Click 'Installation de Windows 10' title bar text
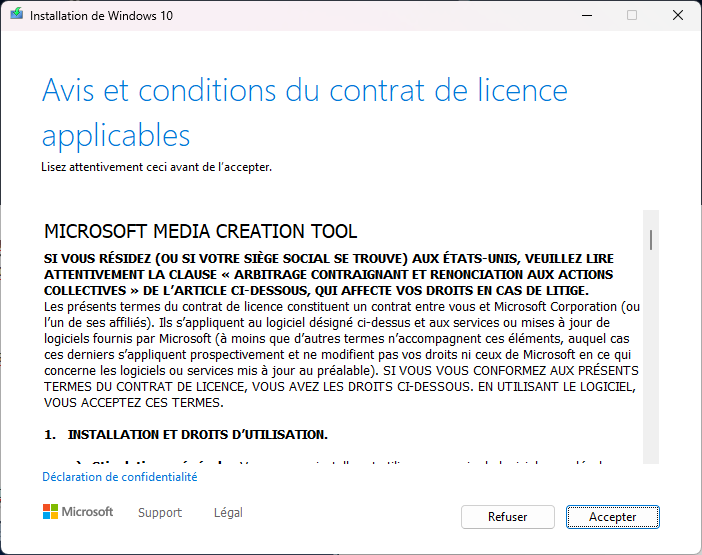This screenshot has width=702, height=555. point(101,16)
